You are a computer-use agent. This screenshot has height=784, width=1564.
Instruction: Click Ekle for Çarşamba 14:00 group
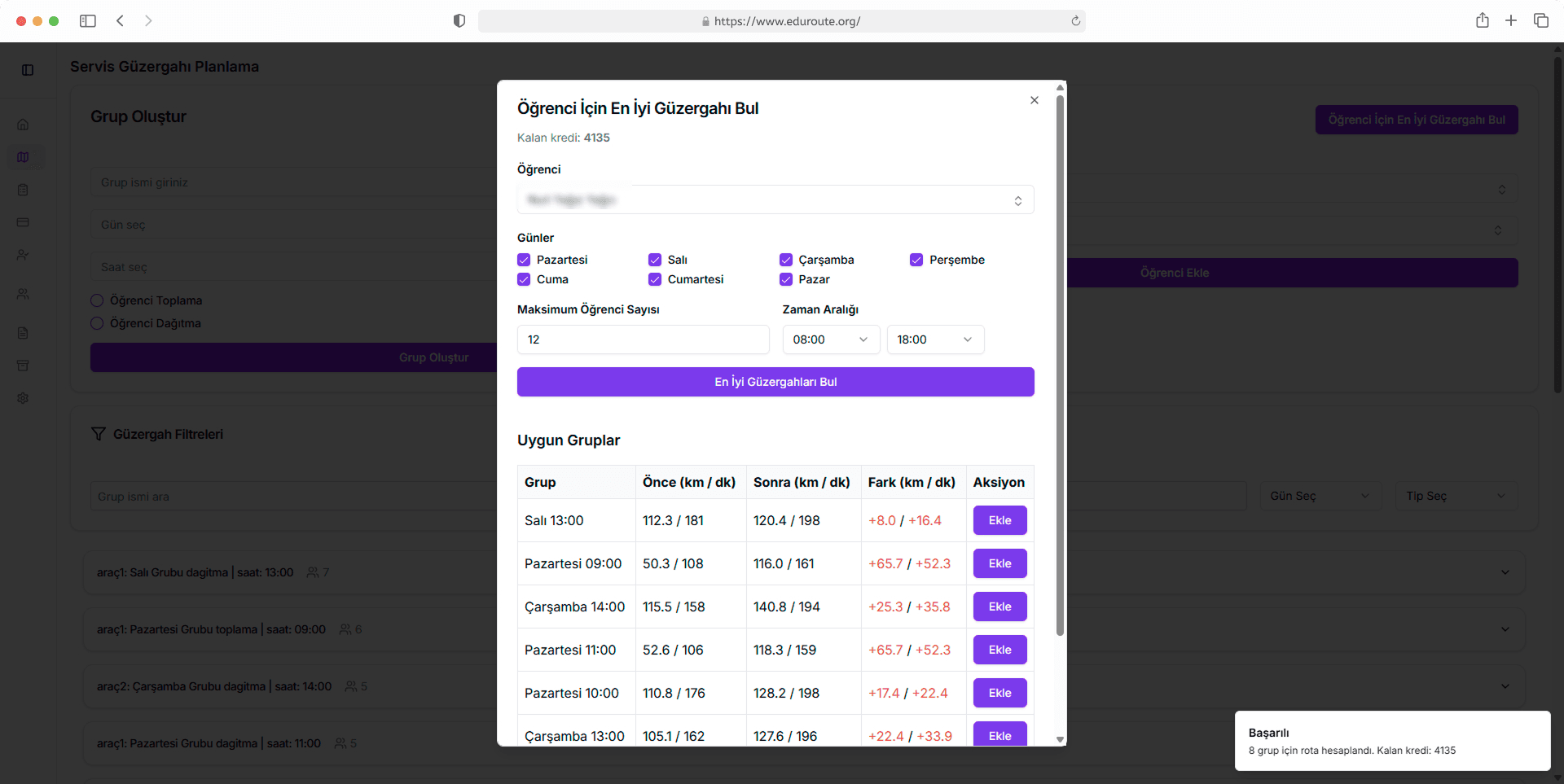pyautogui.click(x=999, y=607)
